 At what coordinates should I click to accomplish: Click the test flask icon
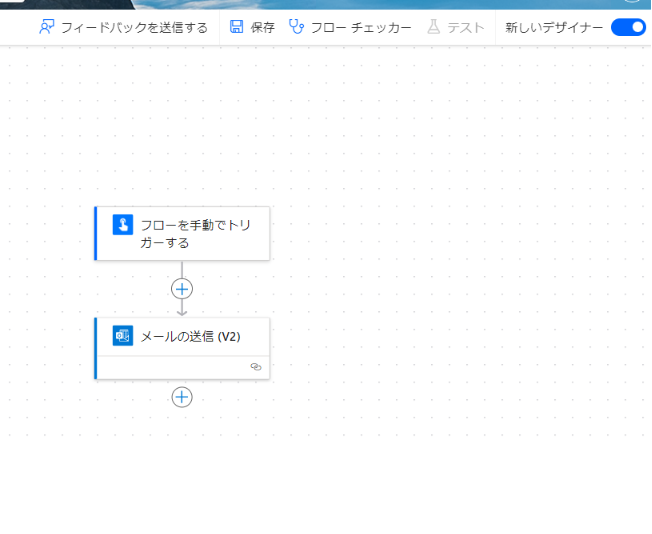click(x=434, y=27)
